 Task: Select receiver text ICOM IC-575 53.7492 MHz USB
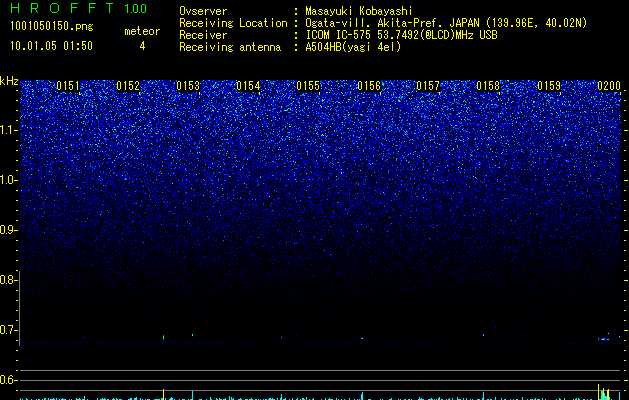(401, 35)
